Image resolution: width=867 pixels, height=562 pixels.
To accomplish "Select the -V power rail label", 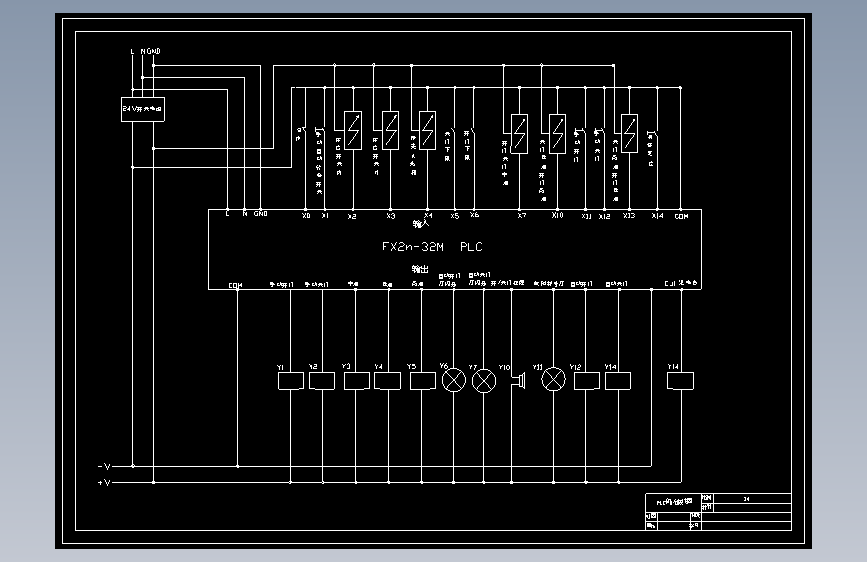I will click(x=104, y=466).
